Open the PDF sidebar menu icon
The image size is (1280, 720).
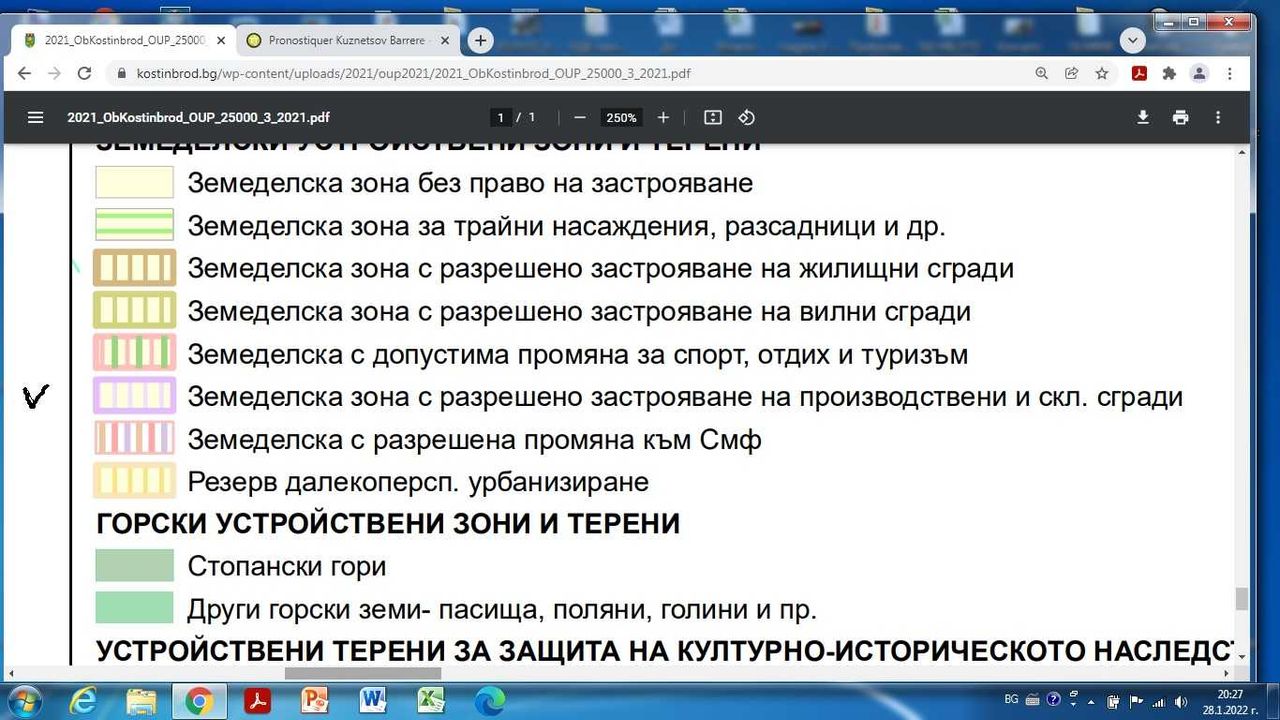pos(36,117)
